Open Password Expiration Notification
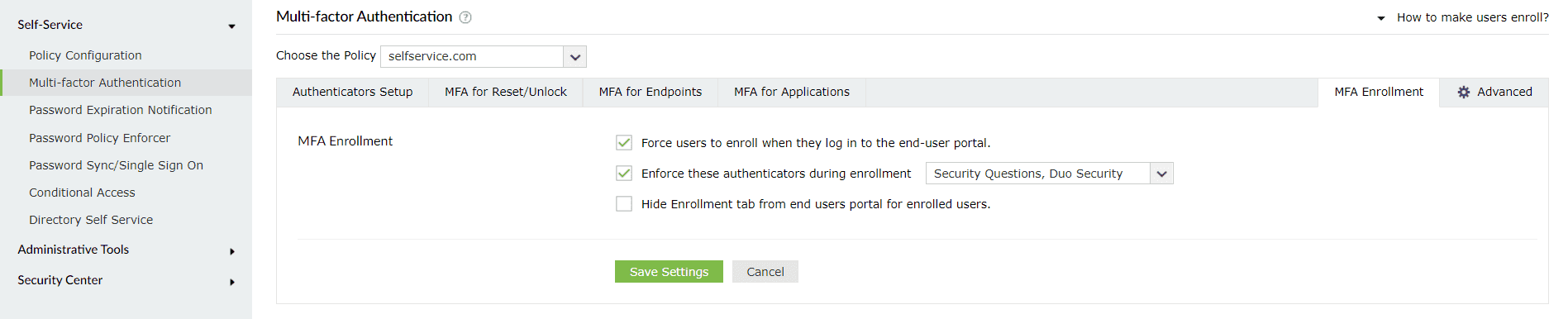The width and height of the screenshot is (1568, 319). 121,110
